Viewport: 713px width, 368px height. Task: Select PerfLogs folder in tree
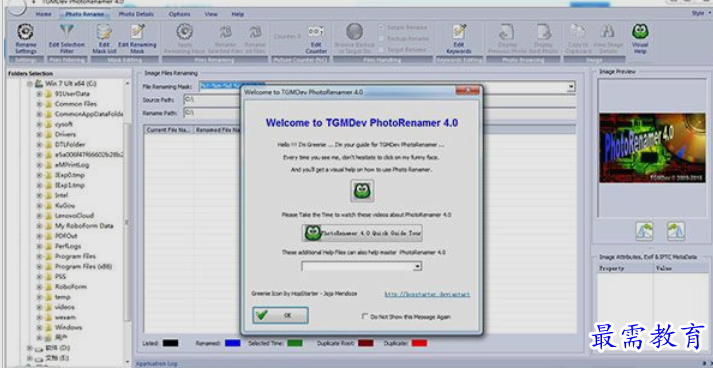(x=68, y=246)
